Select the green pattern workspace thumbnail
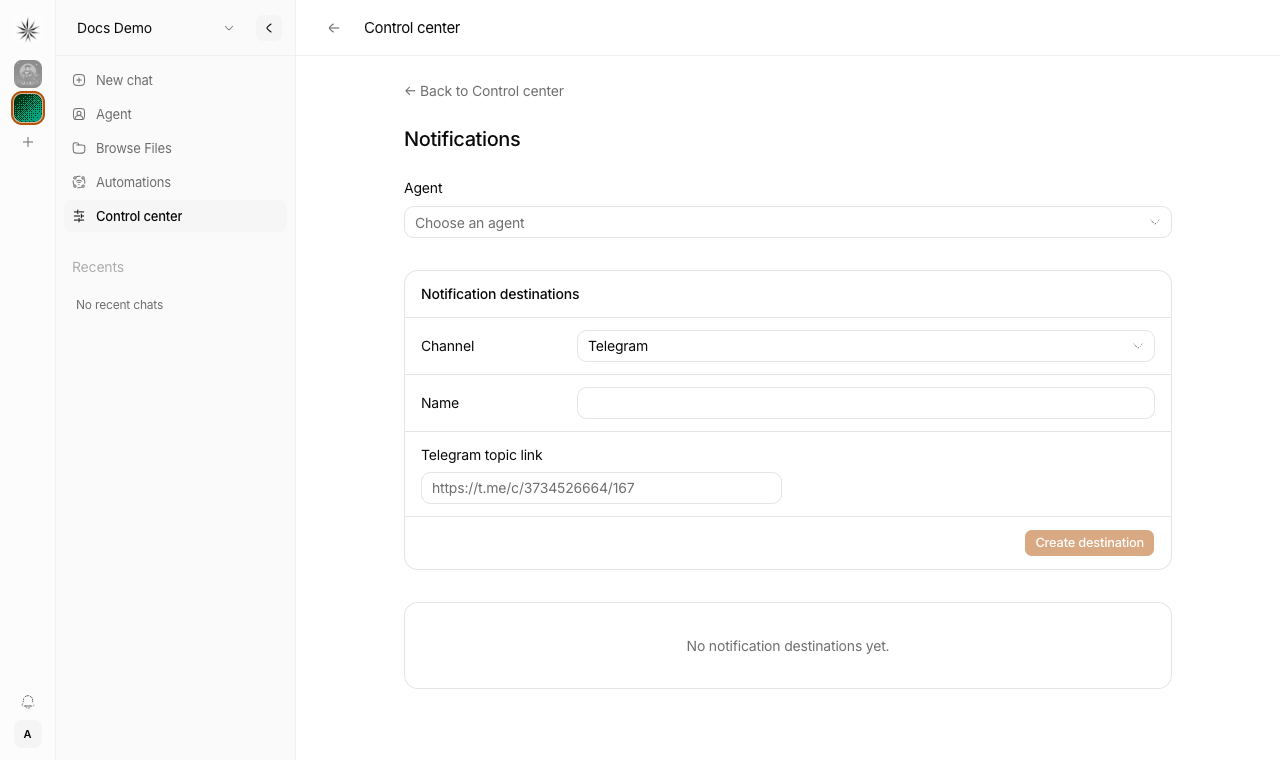This screenshot has width=1280, height=760. (28, 108)
